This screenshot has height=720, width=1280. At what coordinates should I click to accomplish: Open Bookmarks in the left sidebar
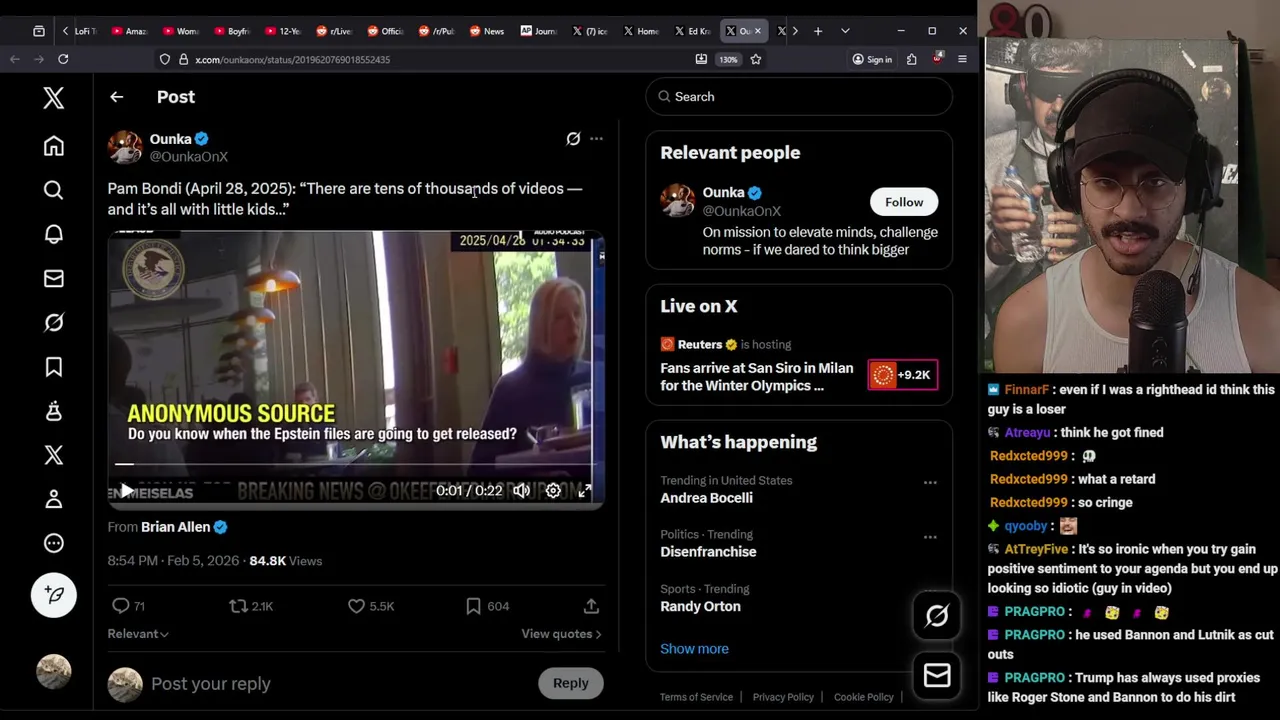pyautogui.click(x=54, y=367)
